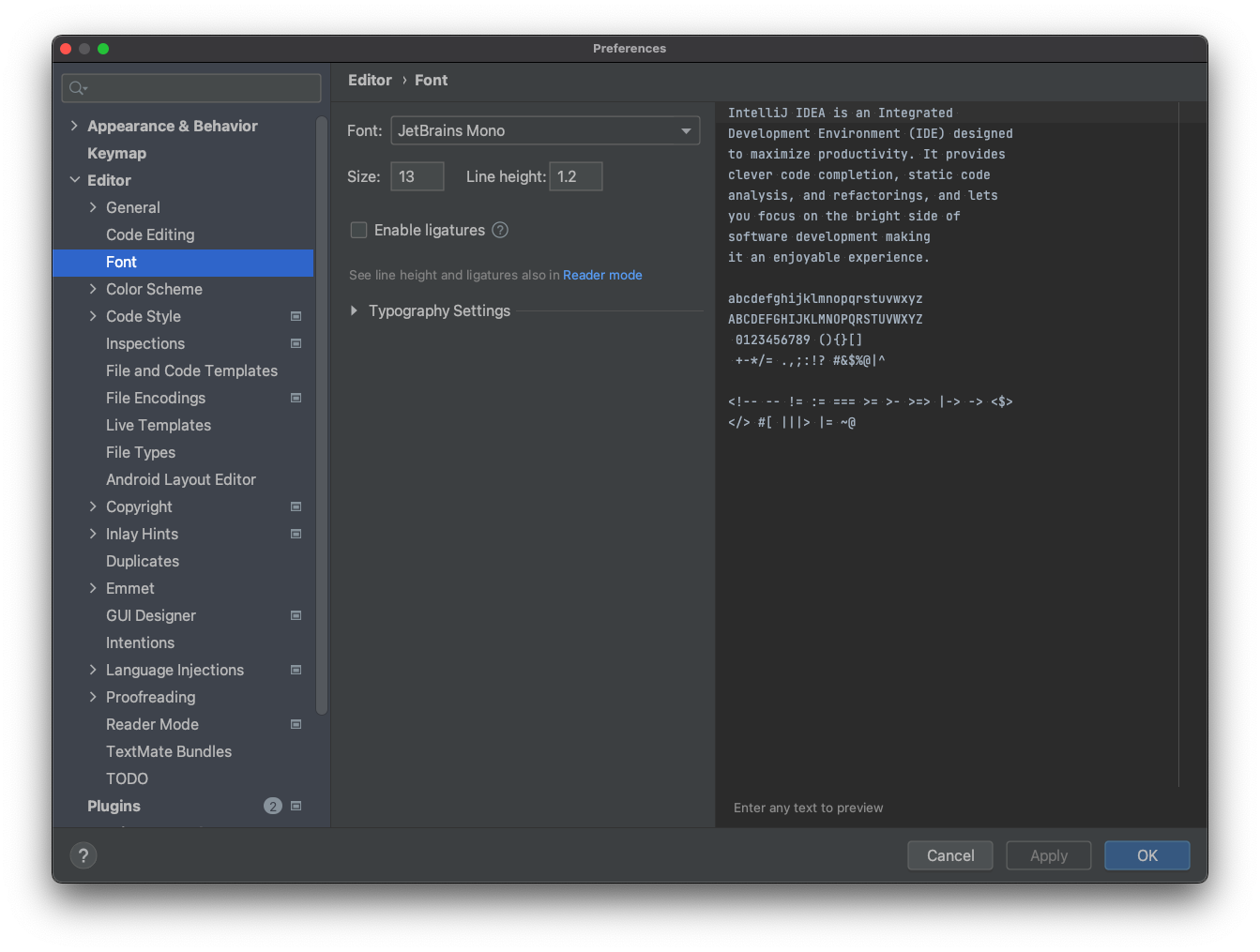
Task: Enable ligatures checkbox
Action: pos(358,230)
